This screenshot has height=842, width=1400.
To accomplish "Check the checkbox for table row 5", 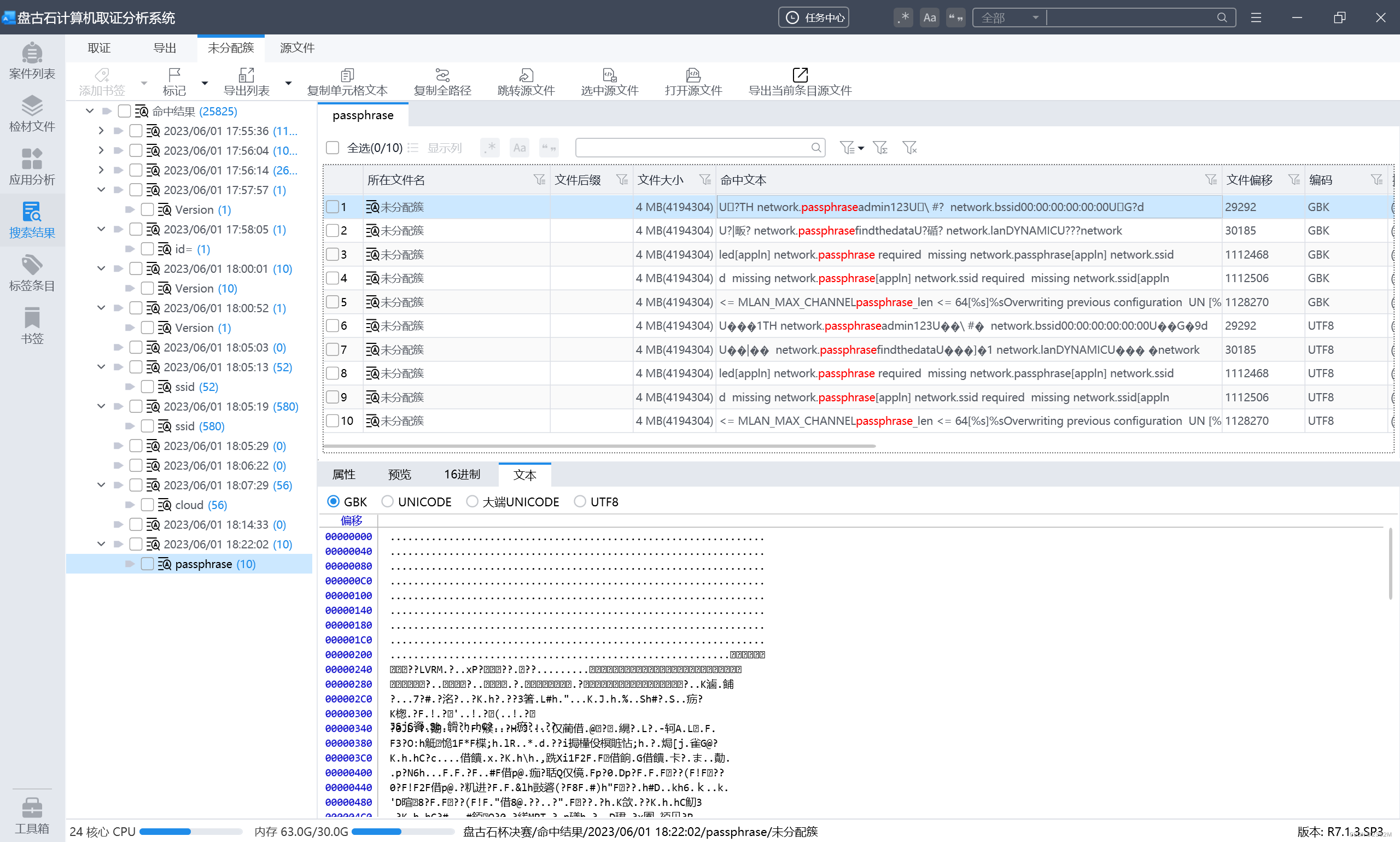I will (x=332, y=302).
